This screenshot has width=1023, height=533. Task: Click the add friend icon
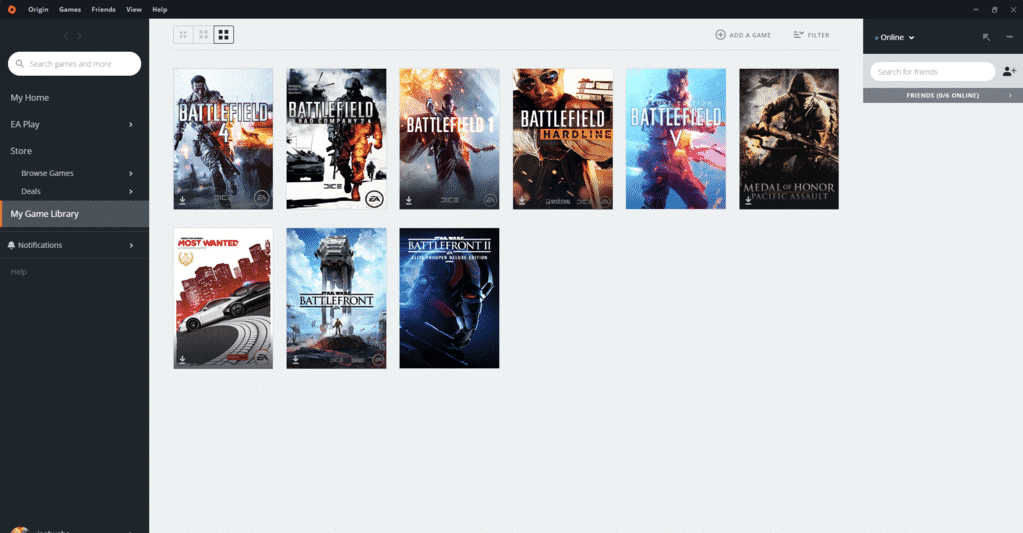pos(1009,71)
